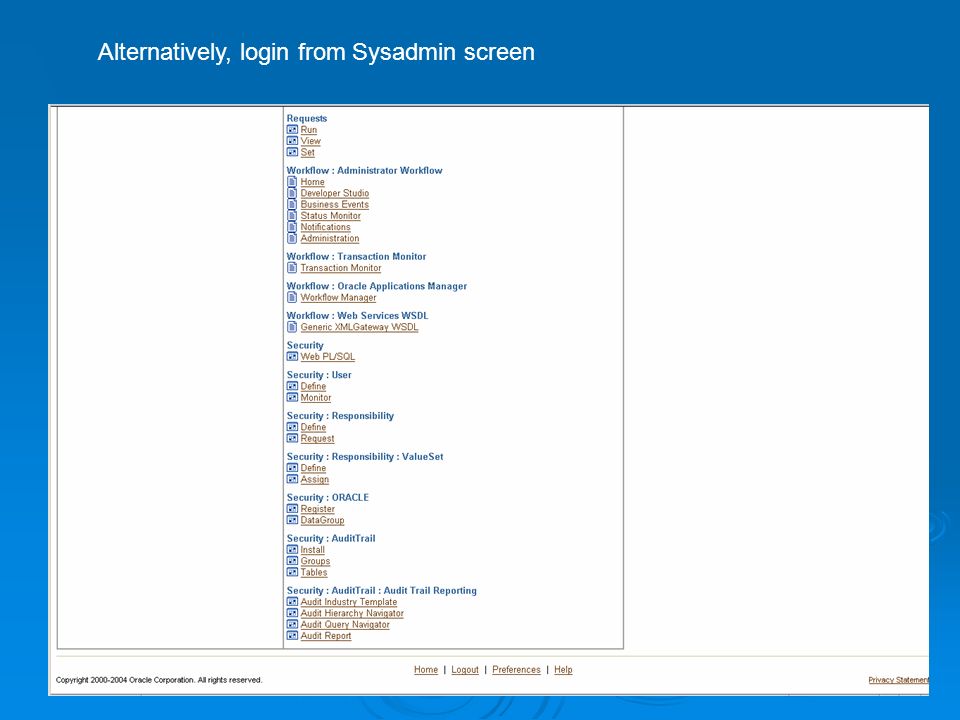The width and height of the screenshot is (960, 720).
Task: Open the Request link under Responsibility
Action: pyautogui.click(x=317, y=438)
